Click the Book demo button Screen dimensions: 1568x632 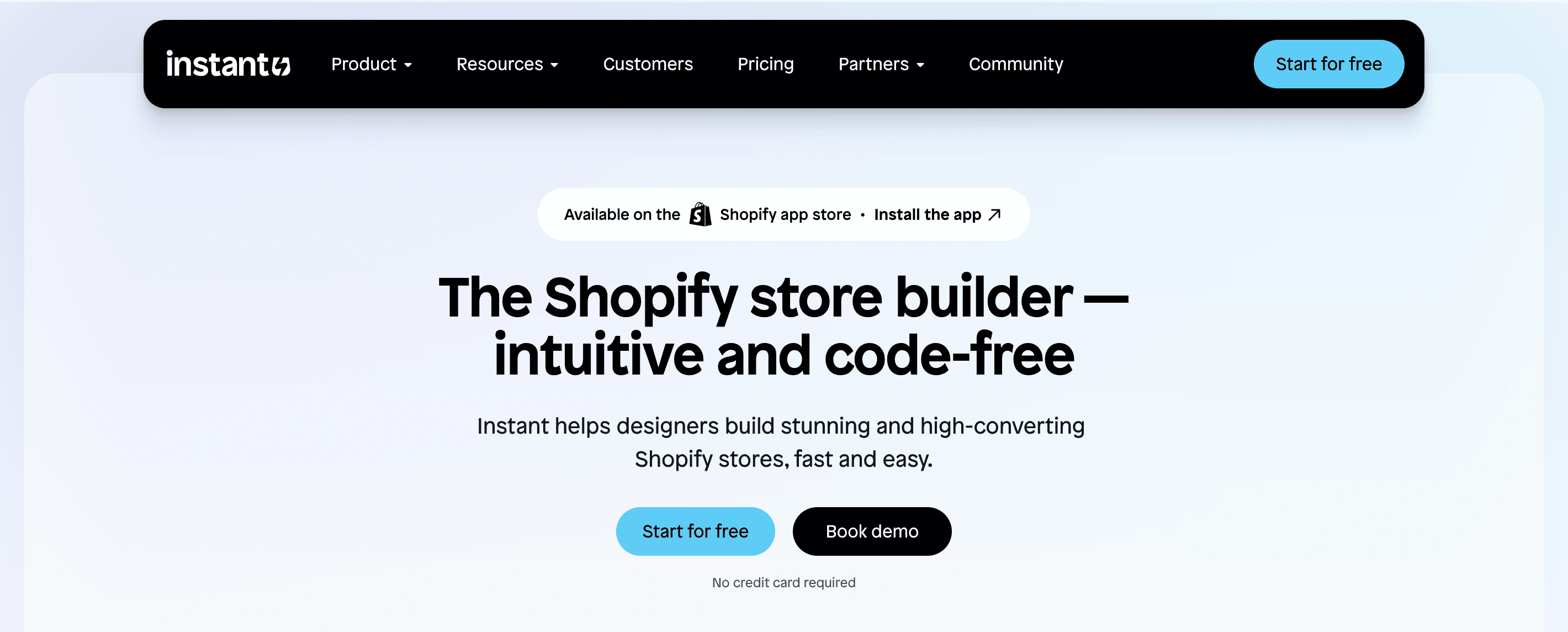pyautogui.click(x=872, y=531)
